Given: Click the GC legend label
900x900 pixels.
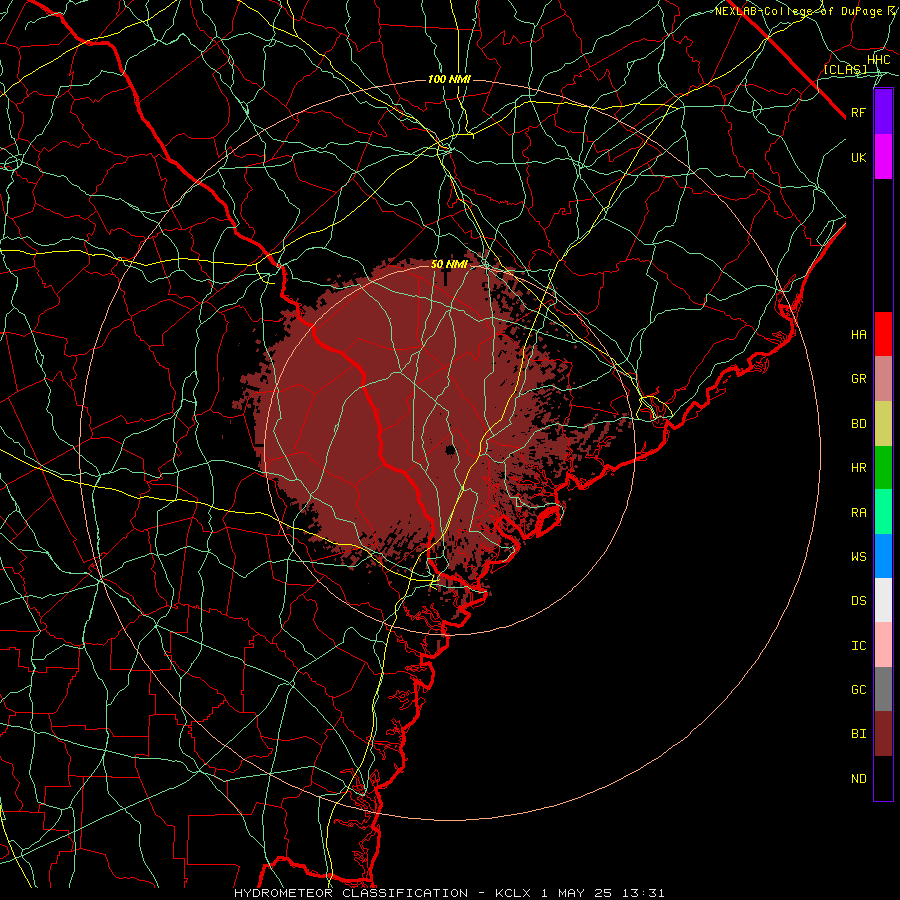Looking at the screenshot, I should click(858, 690).
